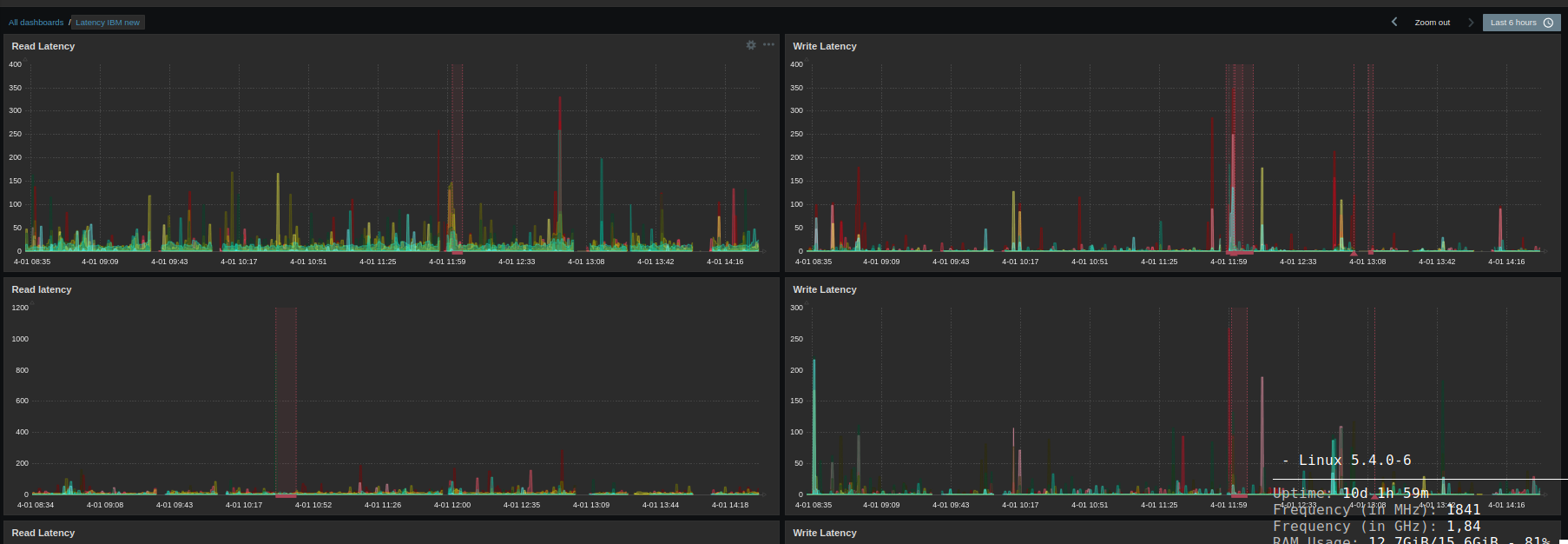
Task: Click the bottom-right Write Latency widget header
Action: pos(825,533)
